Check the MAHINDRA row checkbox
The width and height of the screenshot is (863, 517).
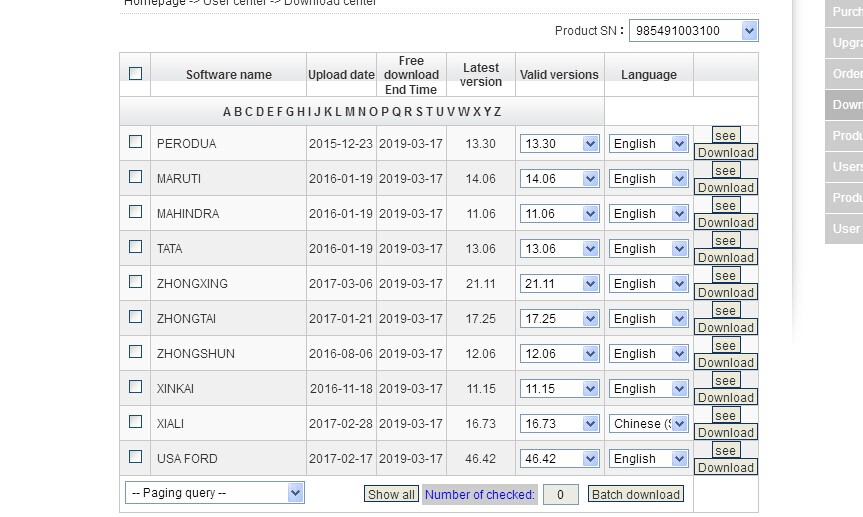tap(135, 211)
